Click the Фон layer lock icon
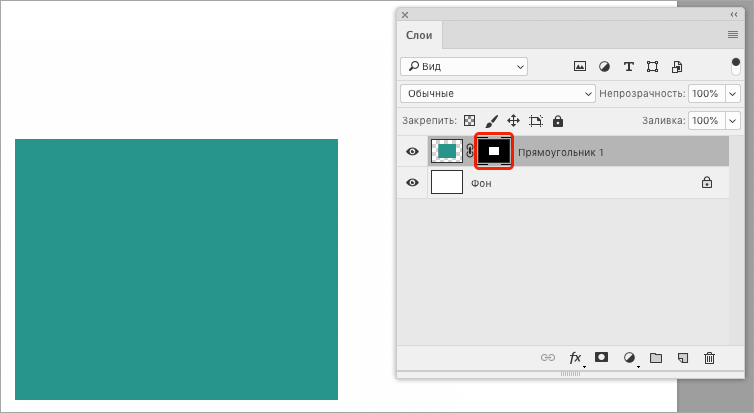The image size is (754, 413). coord(707,182)
